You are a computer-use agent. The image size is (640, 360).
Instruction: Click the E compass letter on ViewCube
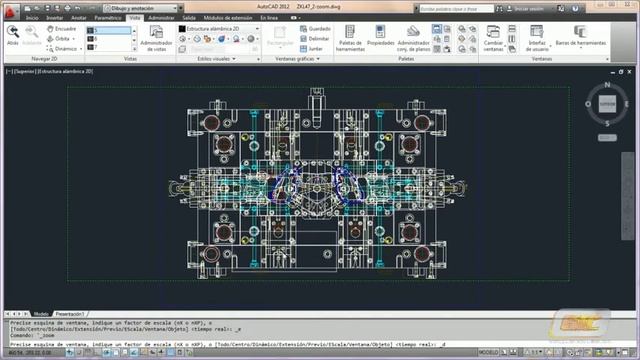[627, 104]
